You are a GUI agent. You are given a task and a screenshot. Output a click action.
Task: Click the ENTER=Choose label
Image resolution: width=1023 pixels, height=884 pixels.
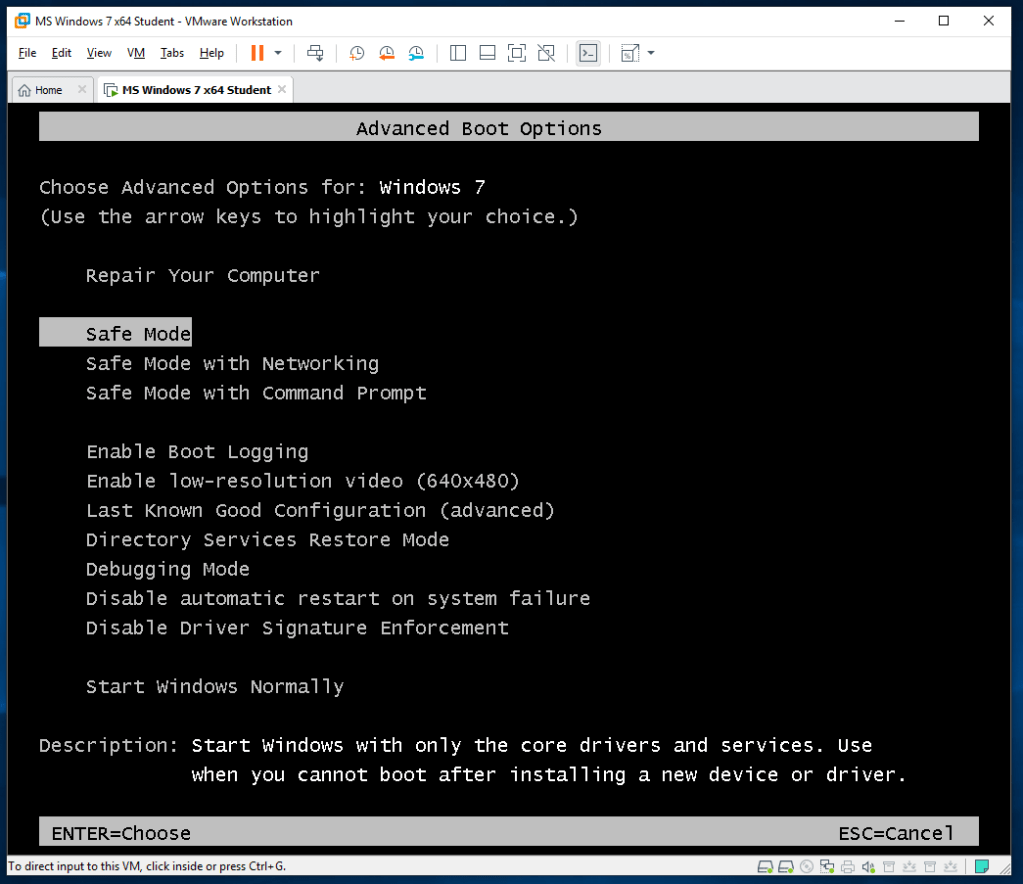(x=121, y=833)
